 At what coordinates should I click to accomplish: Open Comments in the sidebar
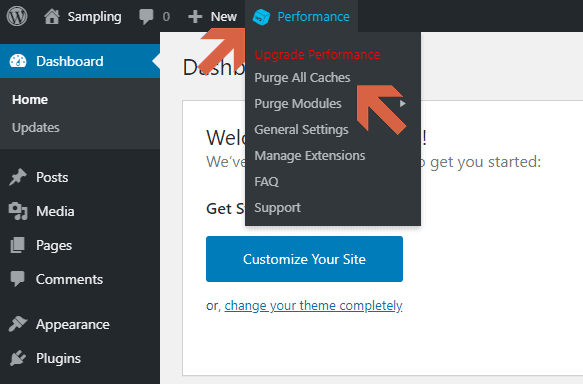(x=70, y=280)
